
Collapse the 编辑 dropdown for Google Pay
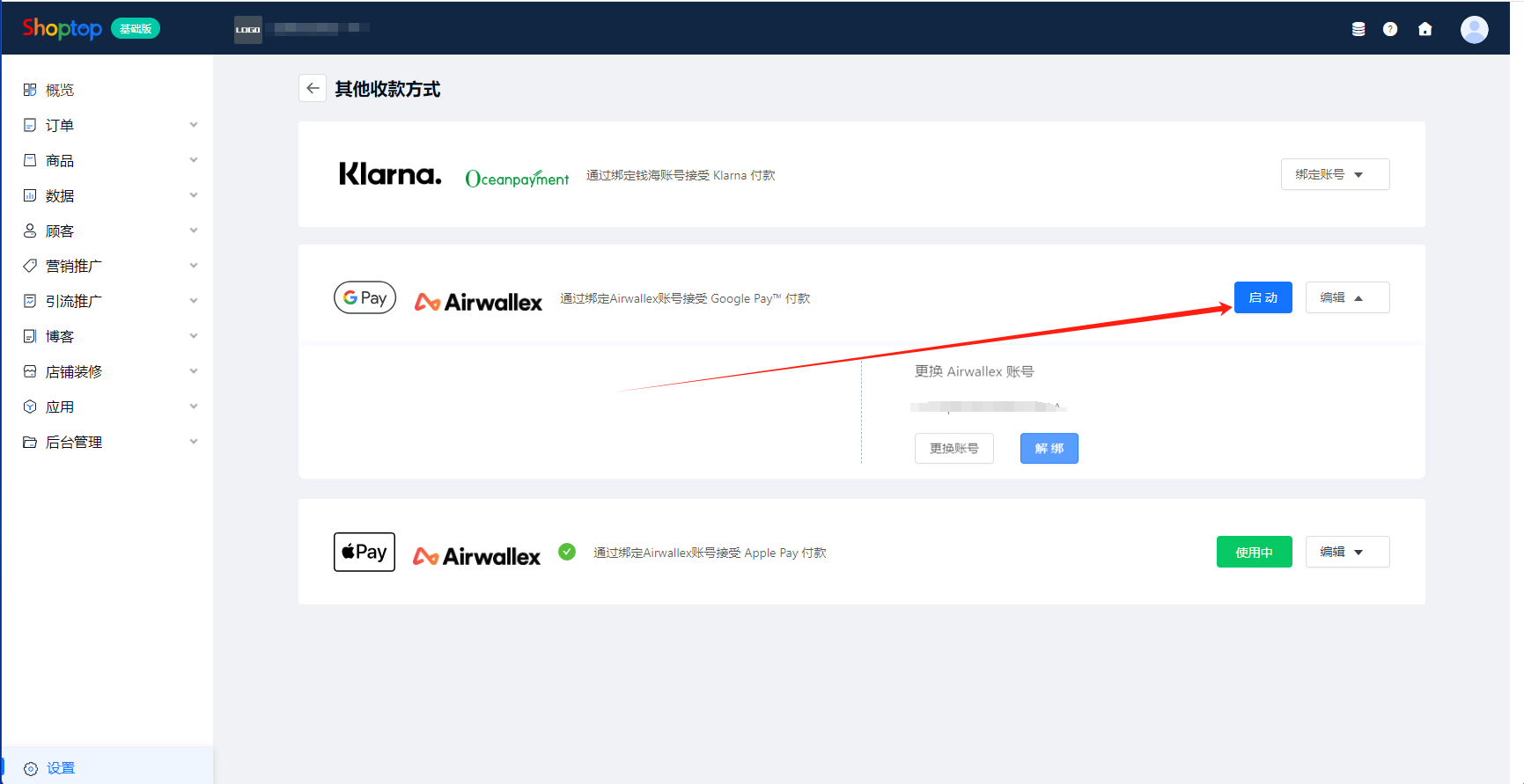(x=1347, y=297)
